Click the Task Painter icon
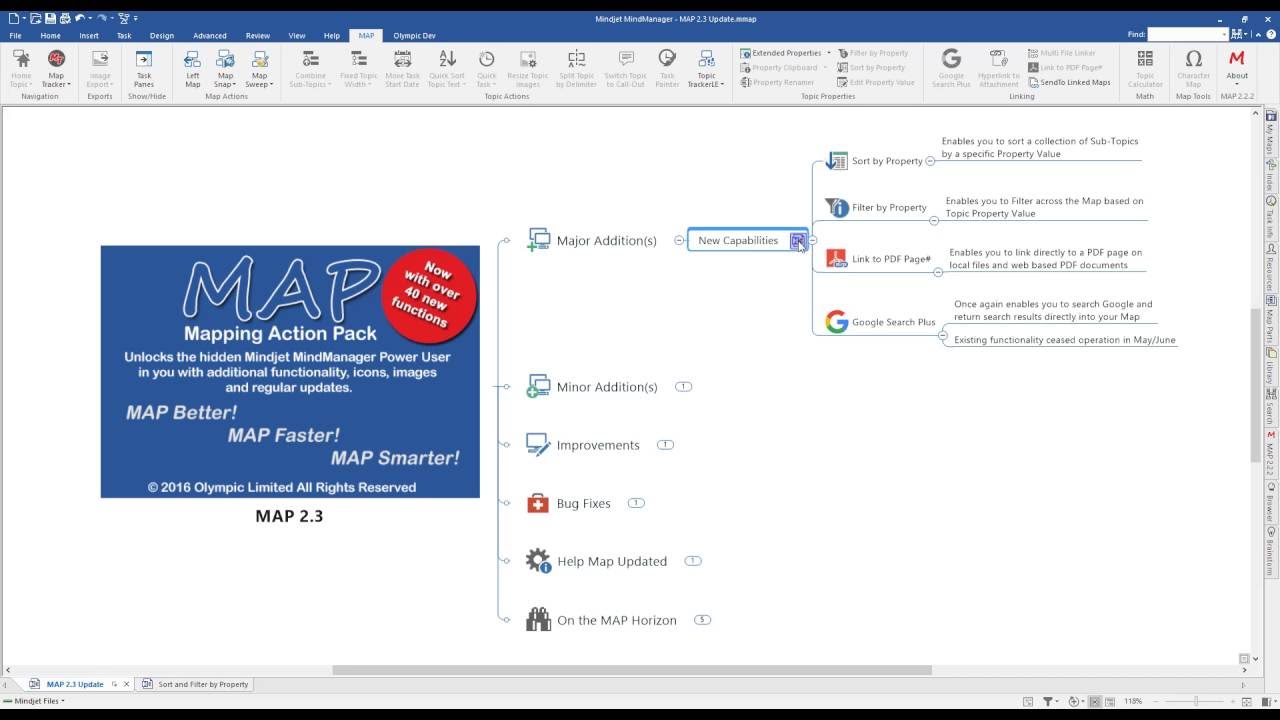 (x=667, y=59)
